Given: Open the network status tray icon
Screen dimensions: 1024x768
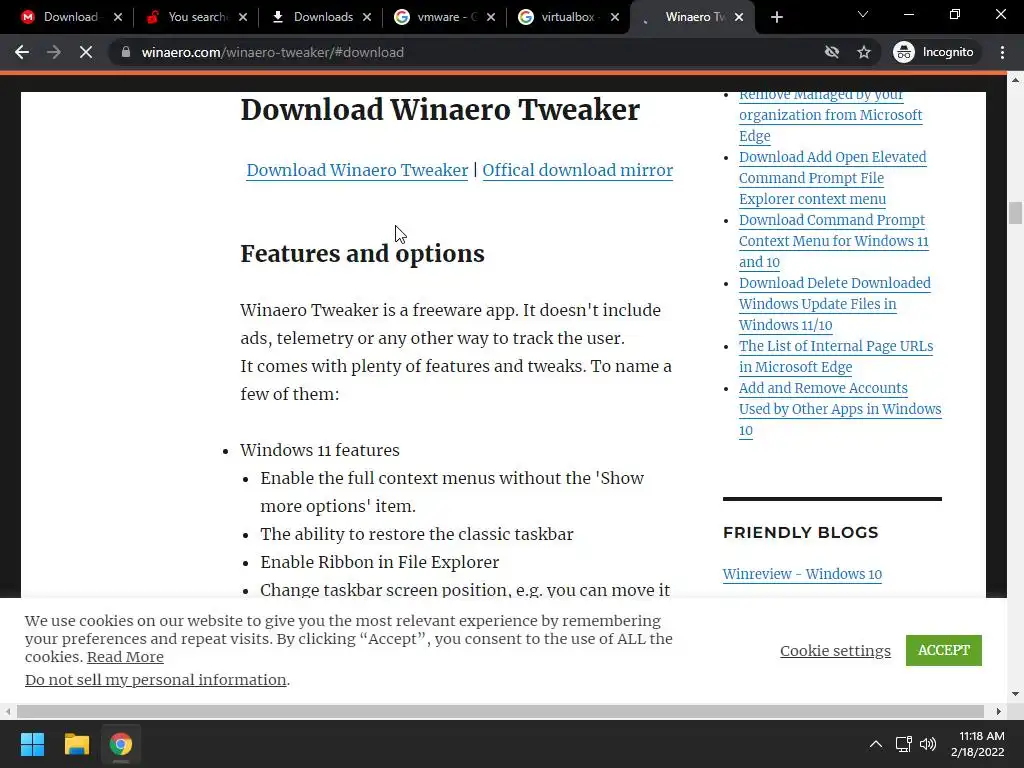Looking at the screenshot, I should [x=904, y=744].
